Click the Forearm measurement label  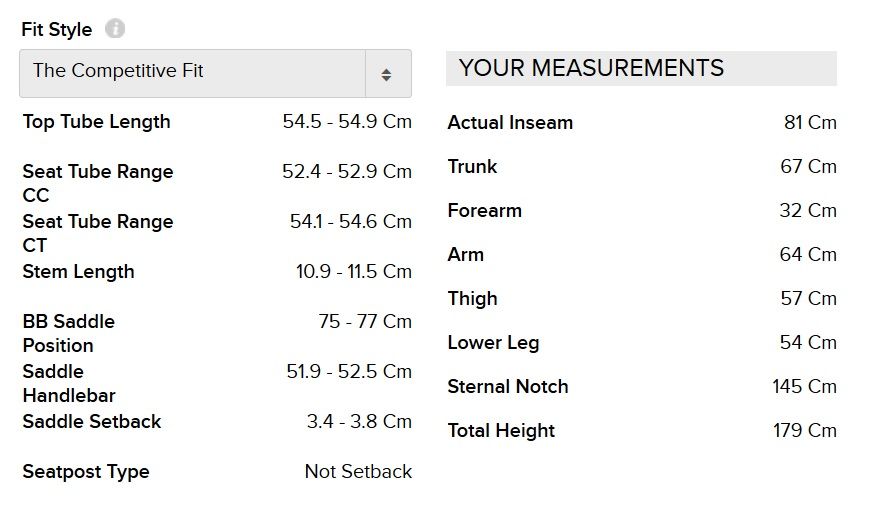point(485,211)
